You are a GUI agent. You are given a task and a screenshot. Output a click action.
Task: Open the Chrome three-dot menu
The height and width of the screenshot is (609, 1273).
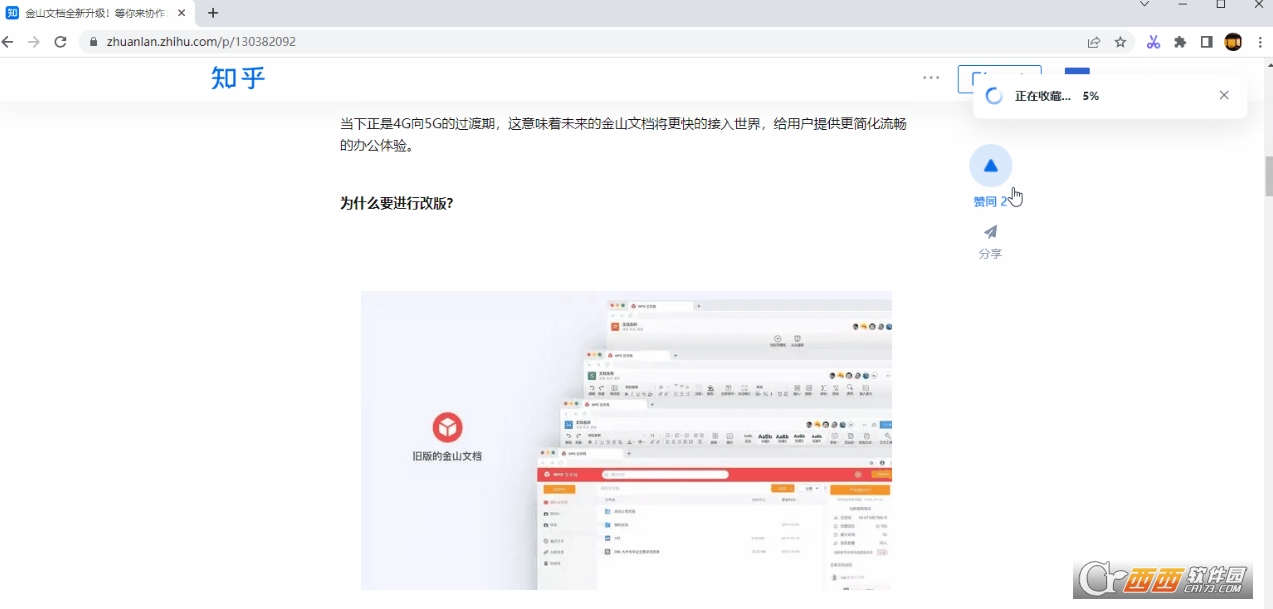[1259, 42]
